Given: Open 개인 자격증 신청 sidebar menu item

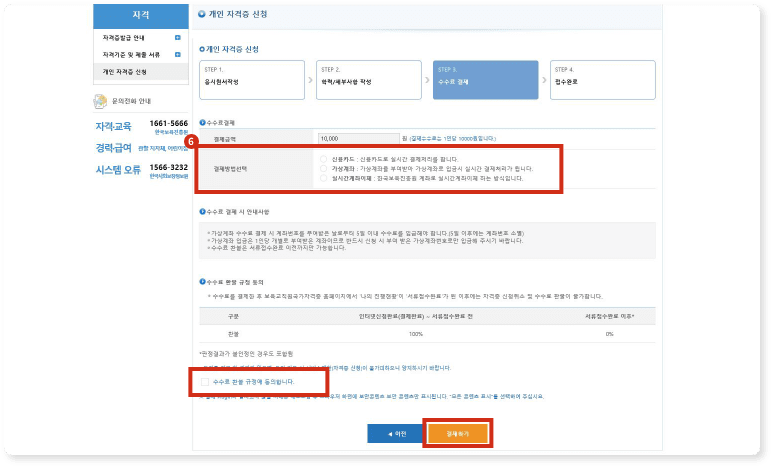Looking at the screenshot, I should coord(141,71).
